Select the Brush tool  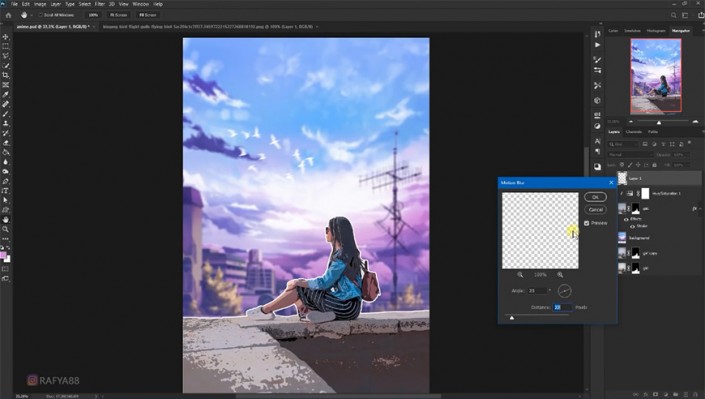[5, 114]
